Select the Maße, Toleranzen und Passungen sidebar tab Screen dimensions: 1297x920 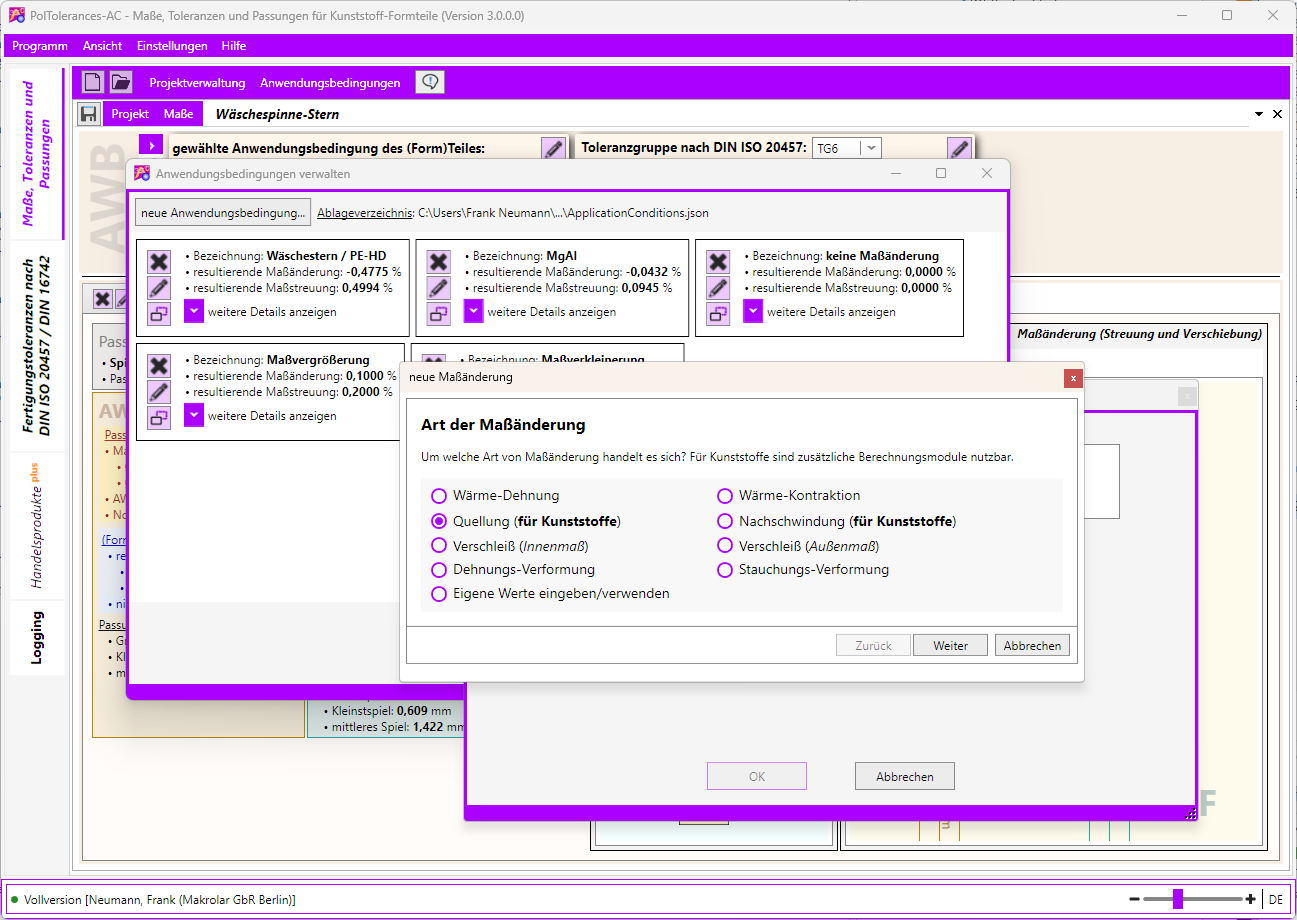[x=37, y=154]
